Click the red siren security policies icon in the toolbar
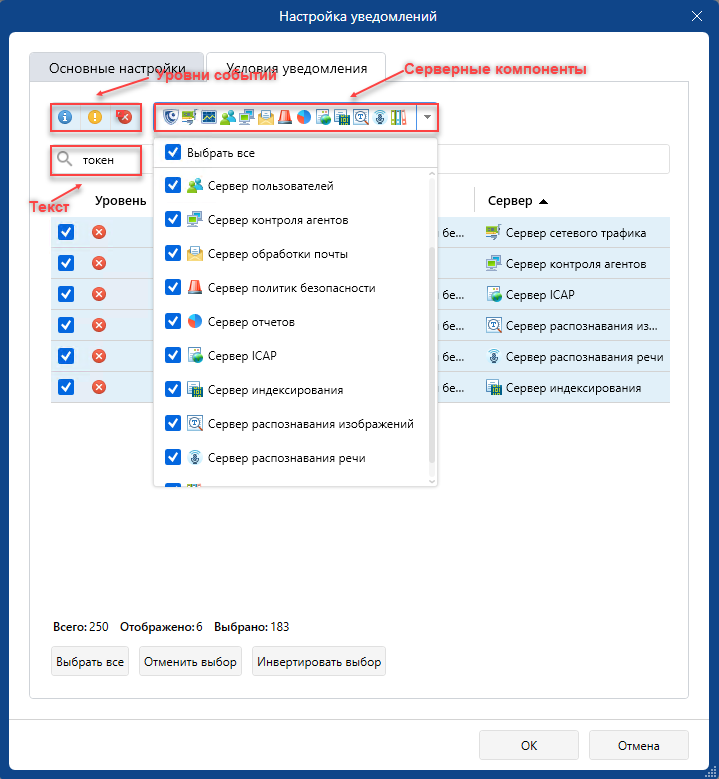719x779 pixels. 285,117
